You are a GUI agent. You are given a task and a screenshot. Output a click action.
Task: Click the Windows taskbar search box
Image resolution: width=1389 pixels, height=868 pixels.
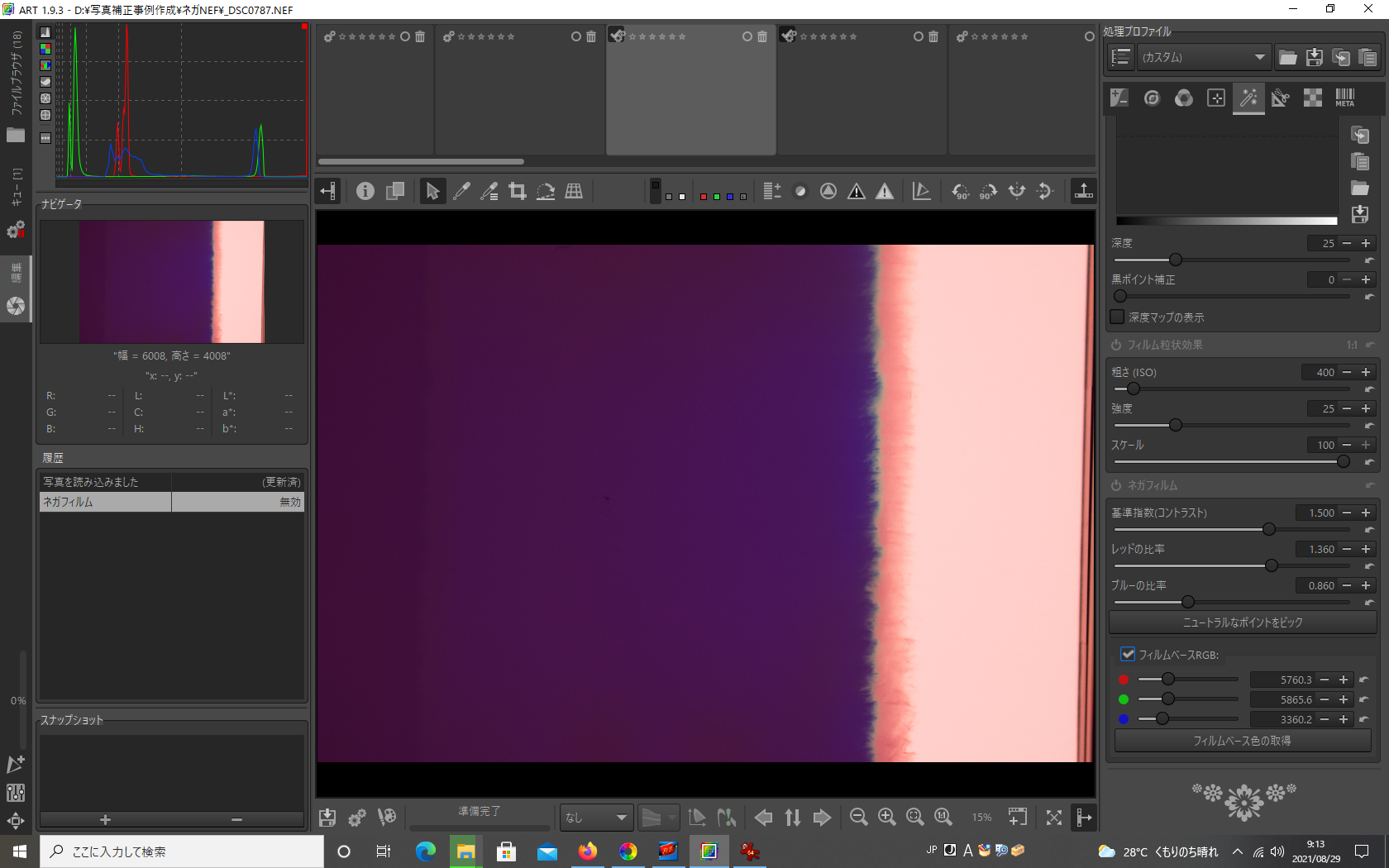[x=182, y=851]
